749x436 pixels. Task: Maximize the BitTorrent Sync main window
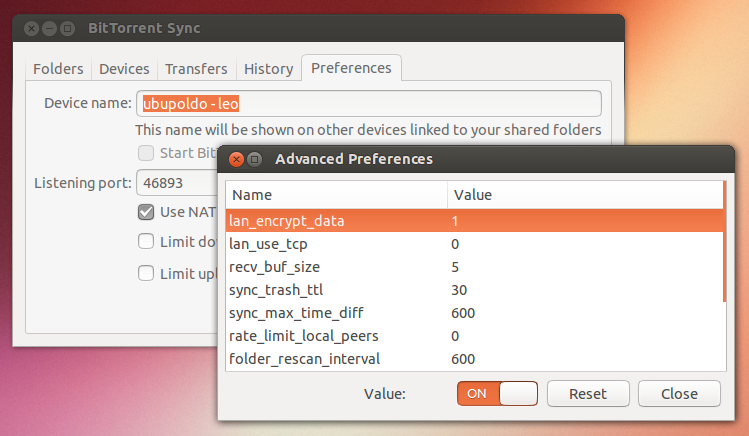pyautogui.click(x=68, y=29)
